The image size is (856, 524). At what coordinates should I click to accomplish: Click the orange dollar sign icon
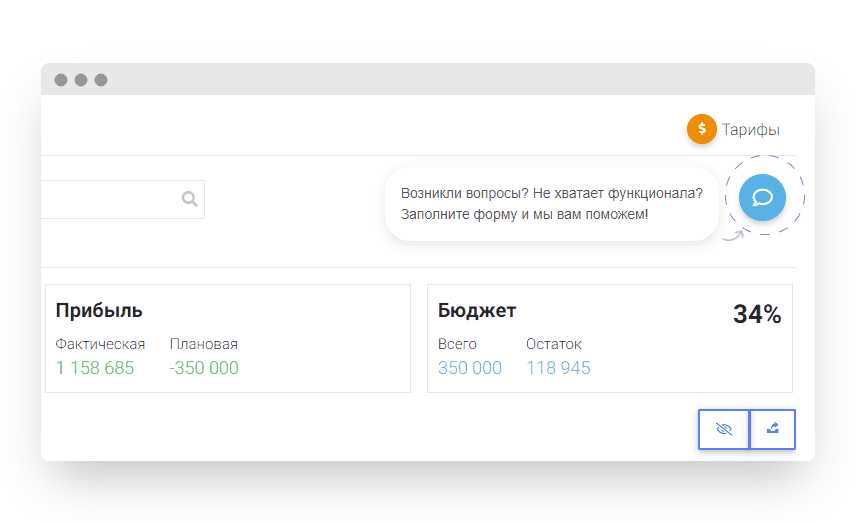pyautogui.click(x=702, y=129)
